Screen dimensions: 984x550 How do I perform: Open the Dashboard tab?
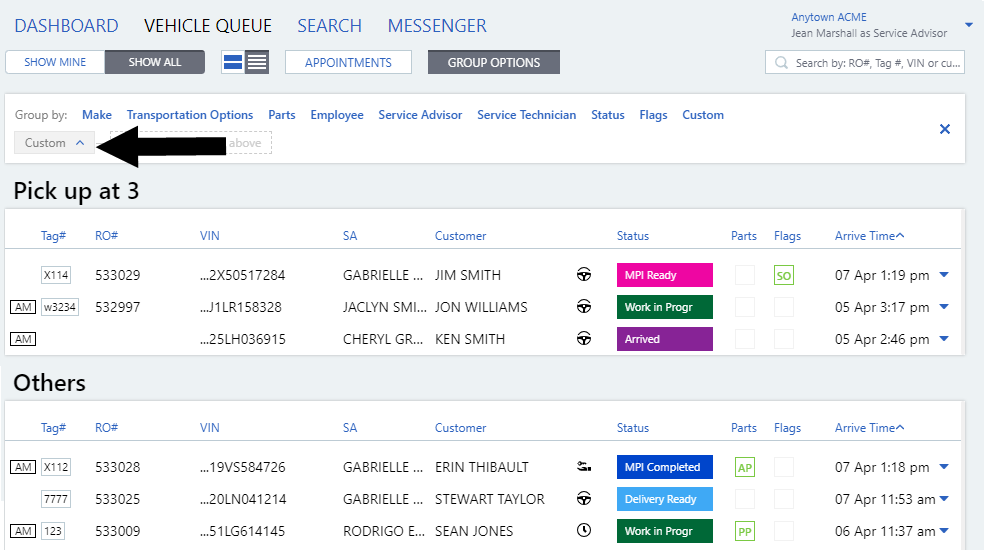click(67, 26)
